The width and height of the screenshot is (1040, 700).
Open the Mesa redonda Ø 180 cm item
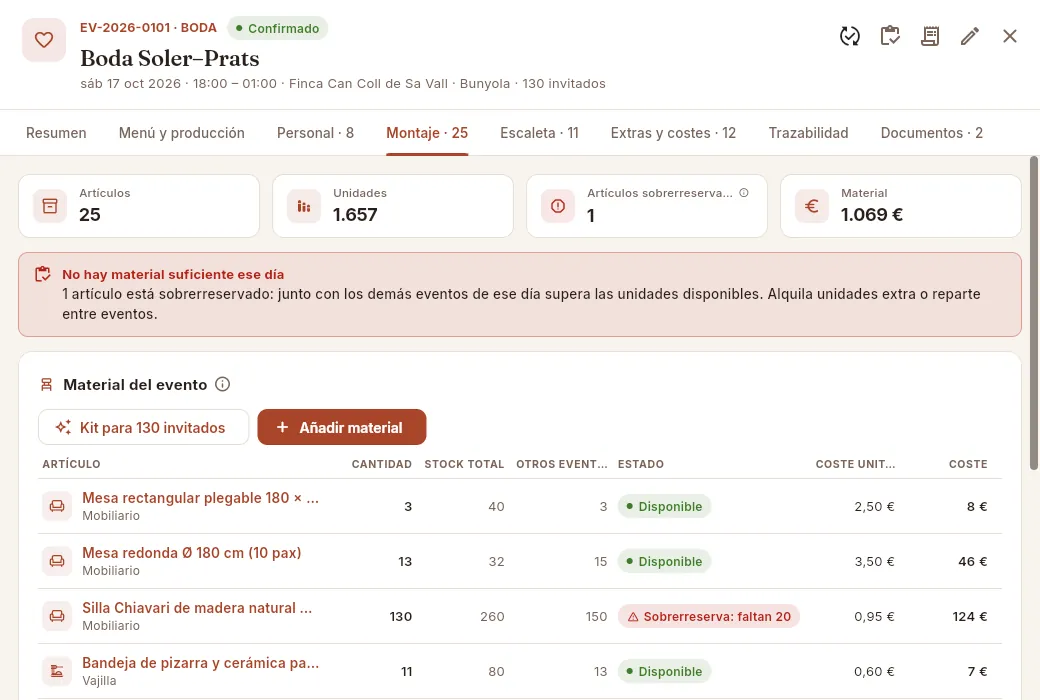coord(192,553)
